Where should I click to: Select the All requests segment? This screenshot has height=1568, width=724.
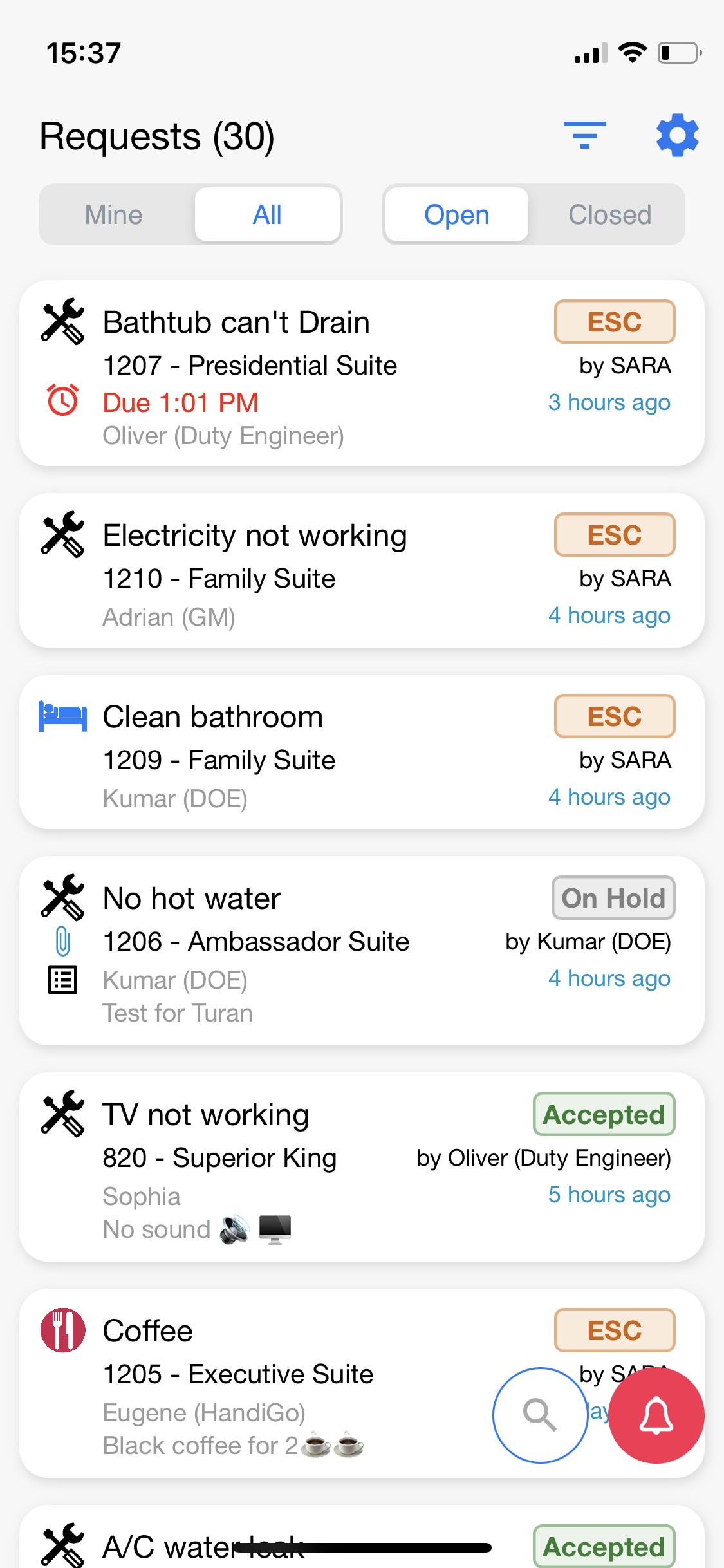[x=267, y=215]
